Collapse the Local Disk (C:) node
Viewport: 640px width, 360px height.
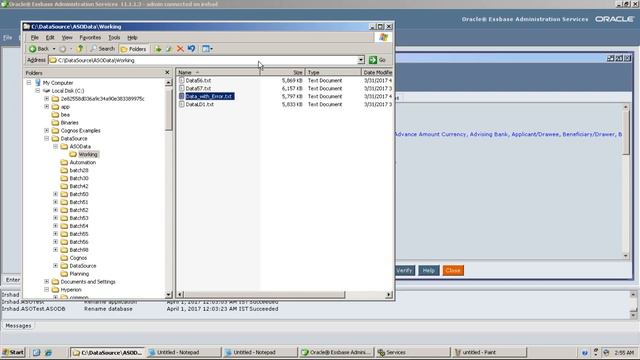(38, 91)
